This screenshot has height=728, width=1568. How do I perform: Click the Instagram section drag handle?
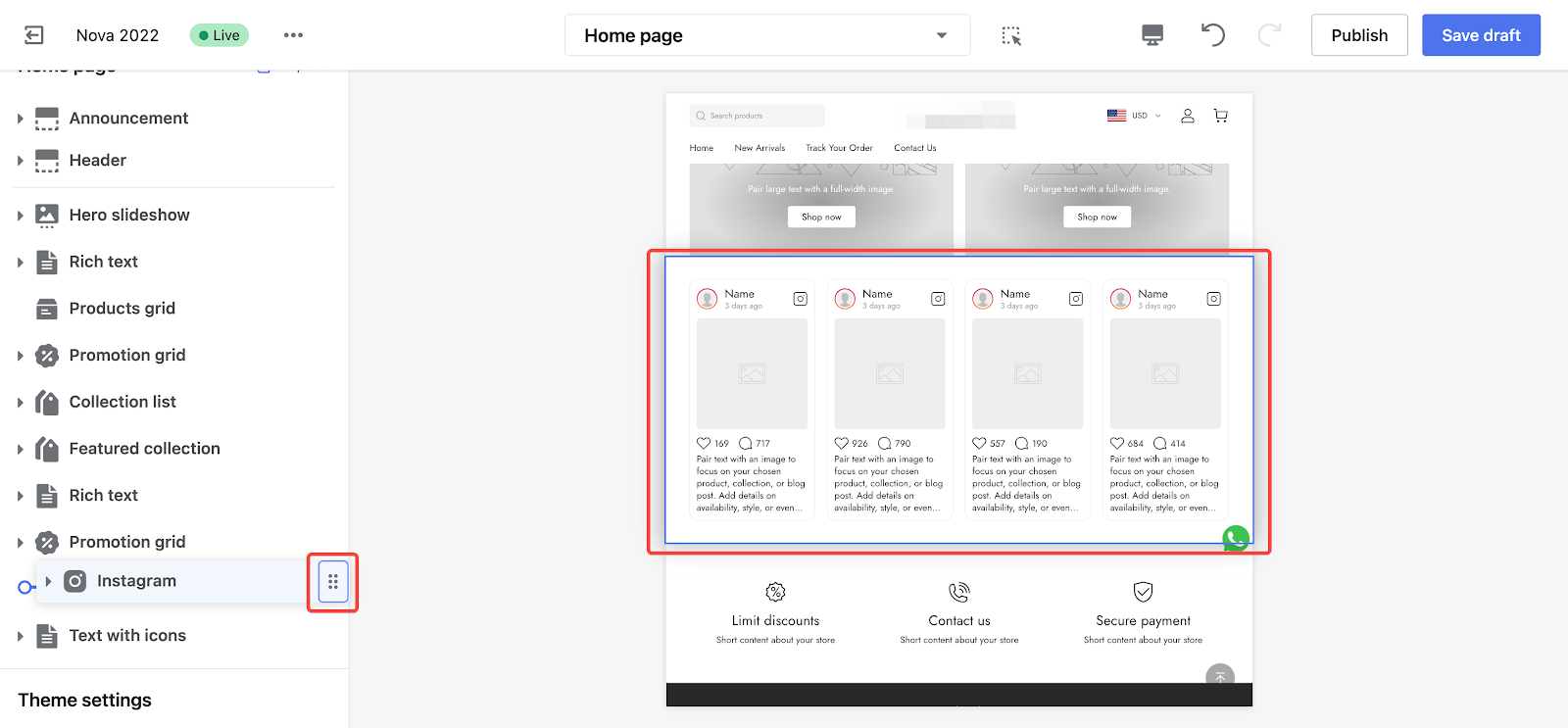click(333, 582)
